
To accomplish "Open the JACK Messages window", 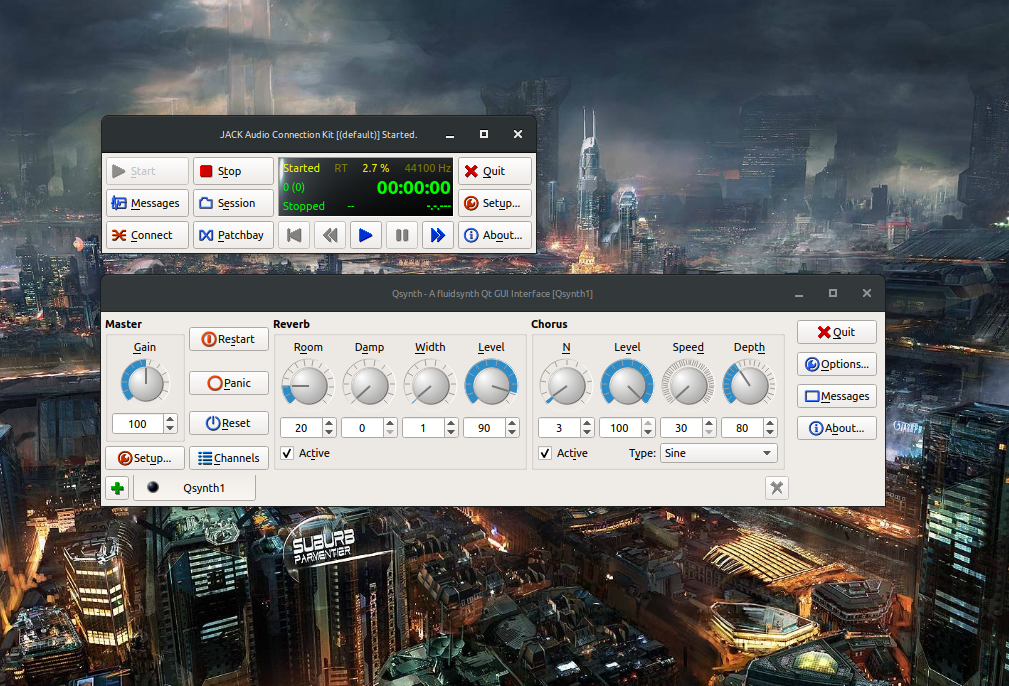I will [147, 203].
